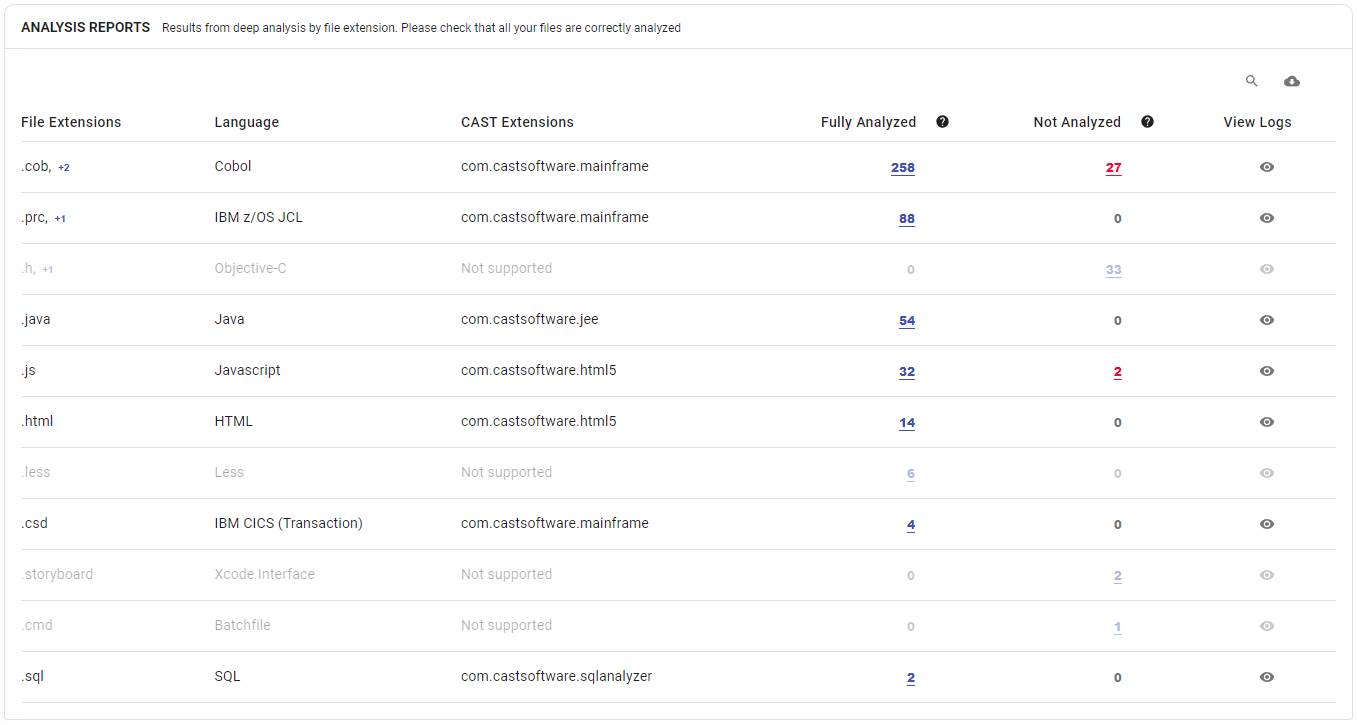1357x725 pixels.
Task: View logs eye icon for Xcode Interface row
Action: pos(1267,575)
